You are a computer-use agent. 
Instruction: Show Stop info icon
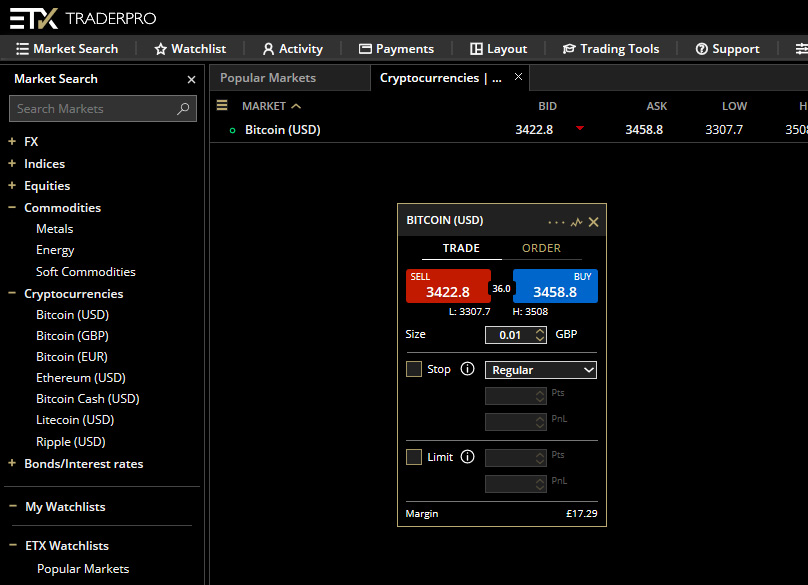pyautogui.click(x=467, y=369)
